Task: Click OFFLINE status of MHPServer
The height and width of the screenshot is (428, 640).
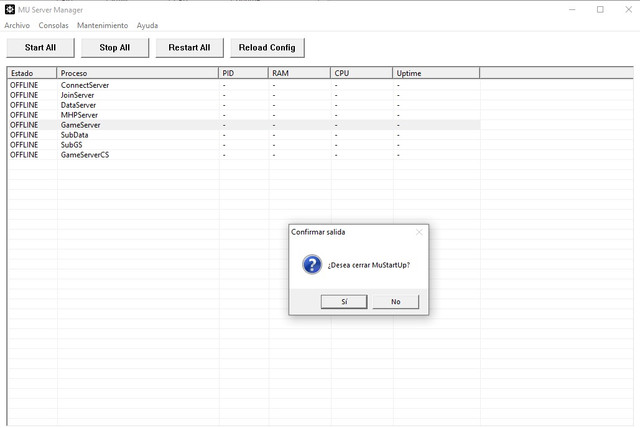Action: click(x=24, y=115)
